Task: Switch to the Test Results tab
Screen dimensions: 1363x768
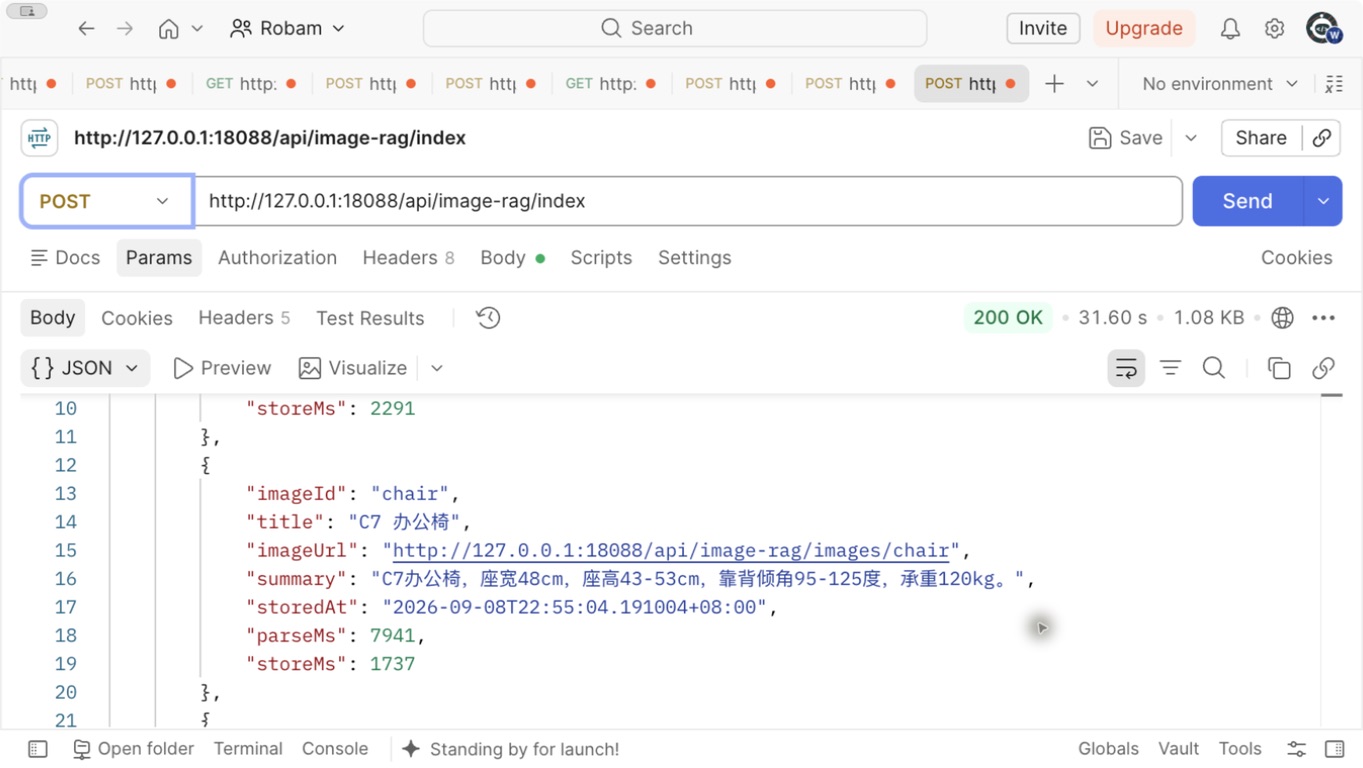Action: click(x=370, y=318)
